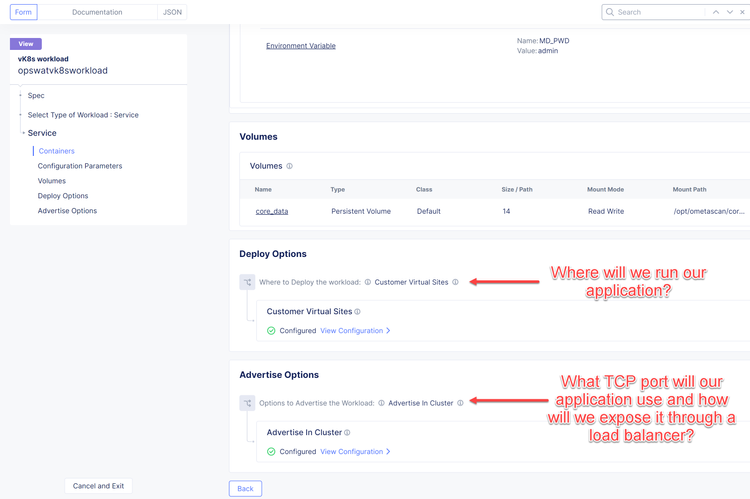This screenshot has height=499, width=750.
Task: Click info icon beside Customer Virtual Sites title
Action: 357,311
